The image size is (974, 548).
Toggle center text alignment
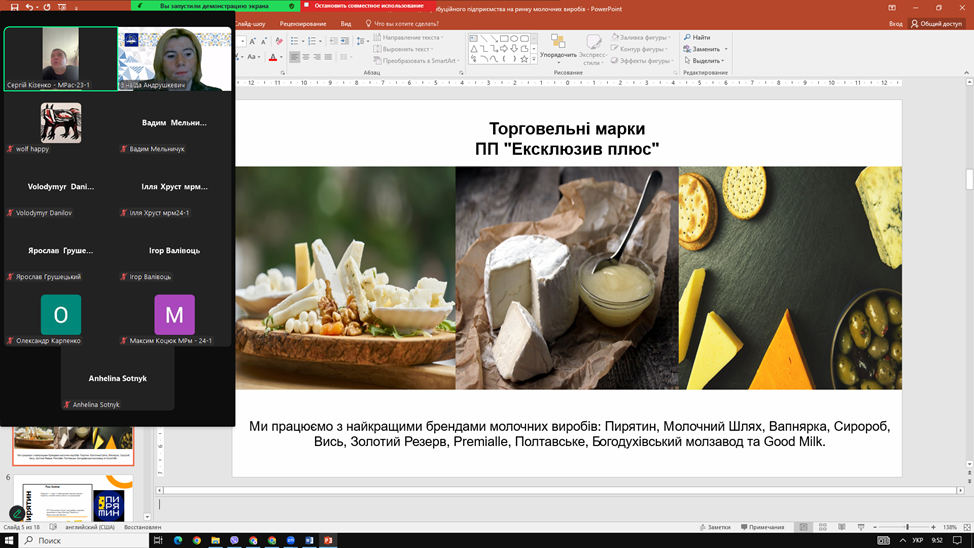[306, 57]
